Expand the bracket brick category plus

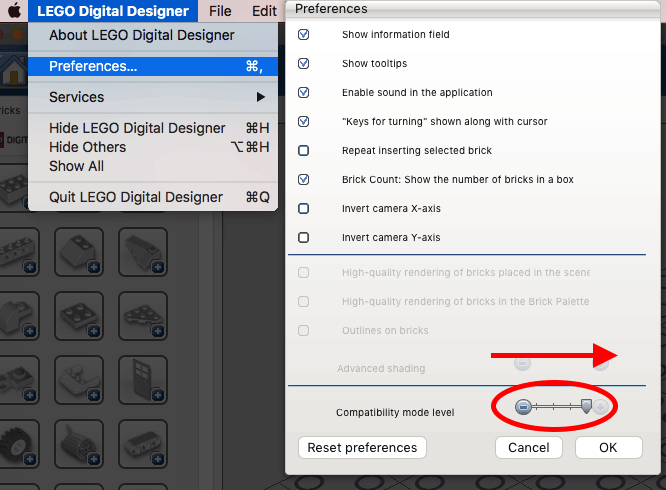coord(94,395)
